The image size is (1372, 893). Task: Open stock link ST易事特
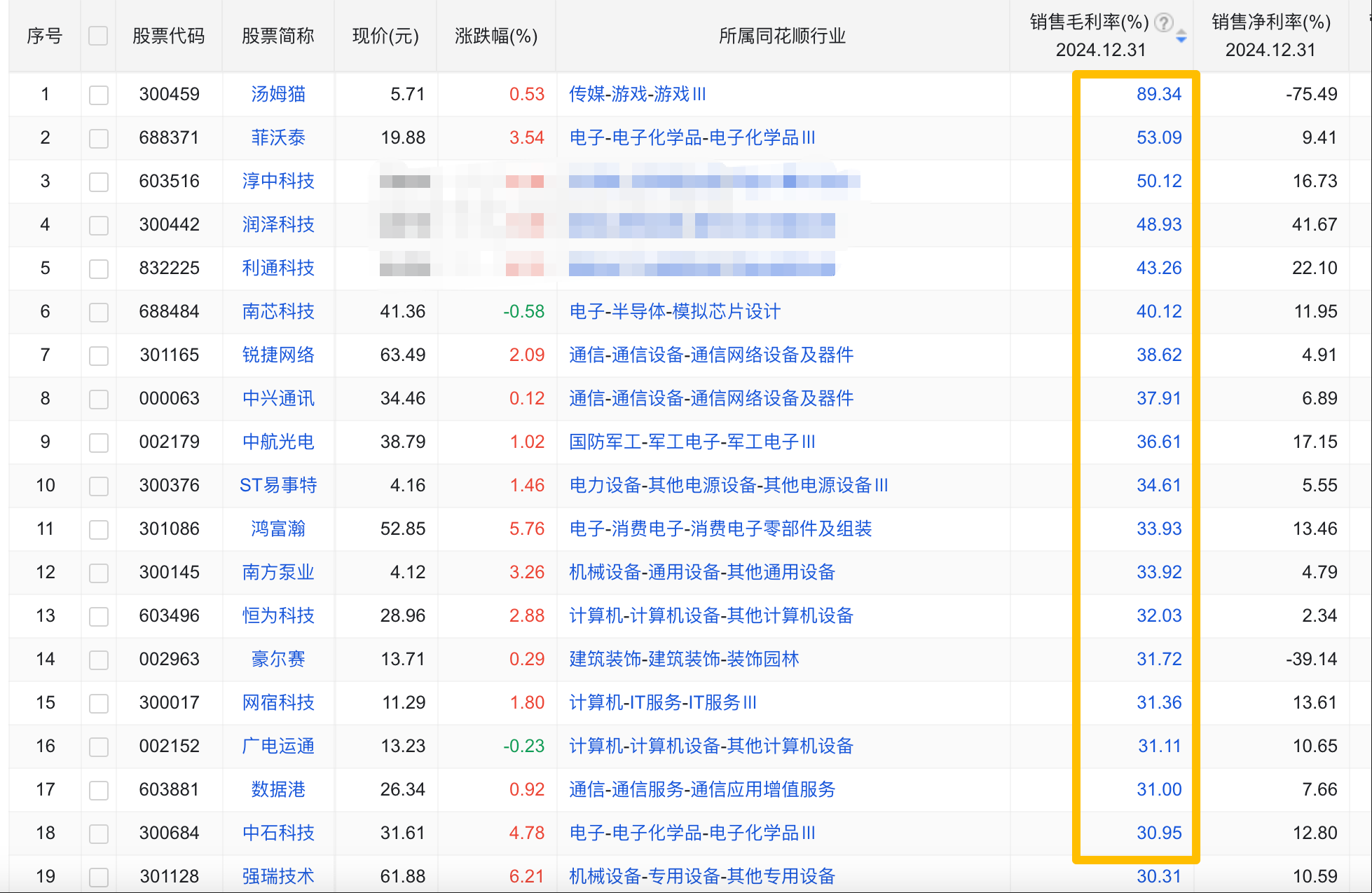pos(278,485)
